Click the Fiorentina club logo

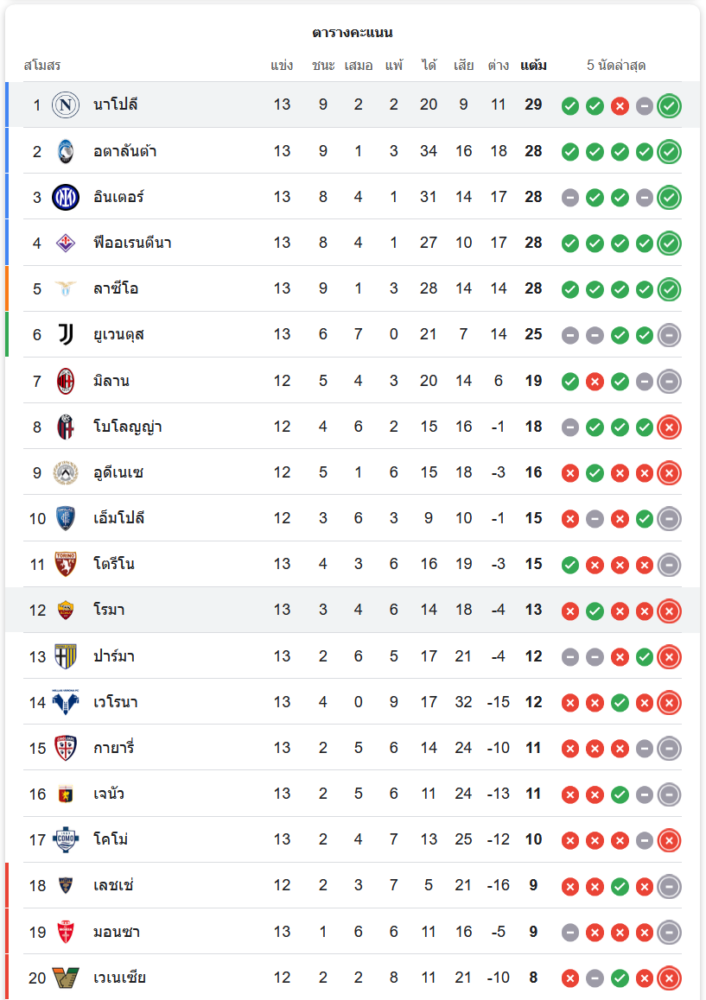point(66,243)
